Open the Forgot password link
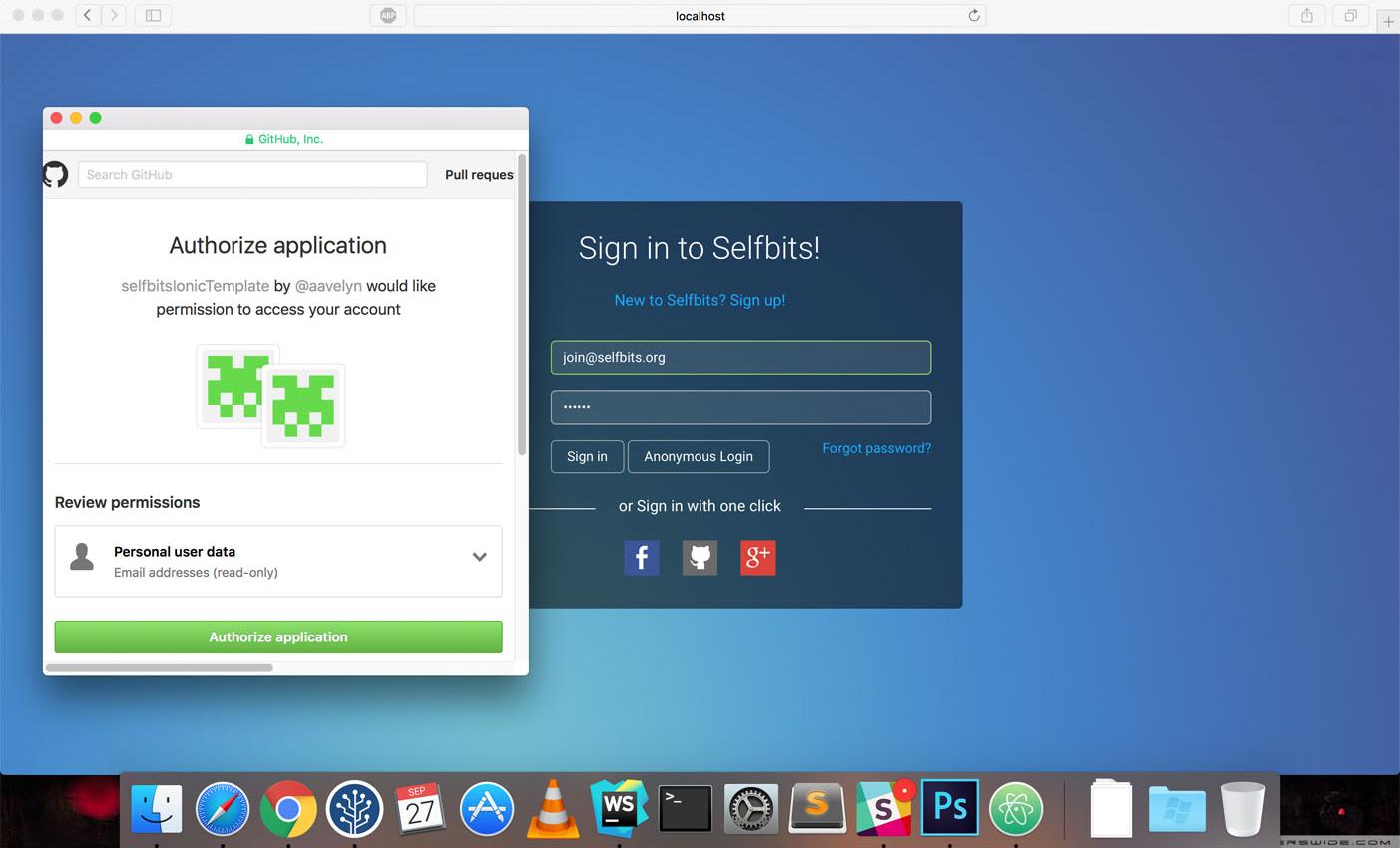The image size is (1400, 848). (876, 448)
